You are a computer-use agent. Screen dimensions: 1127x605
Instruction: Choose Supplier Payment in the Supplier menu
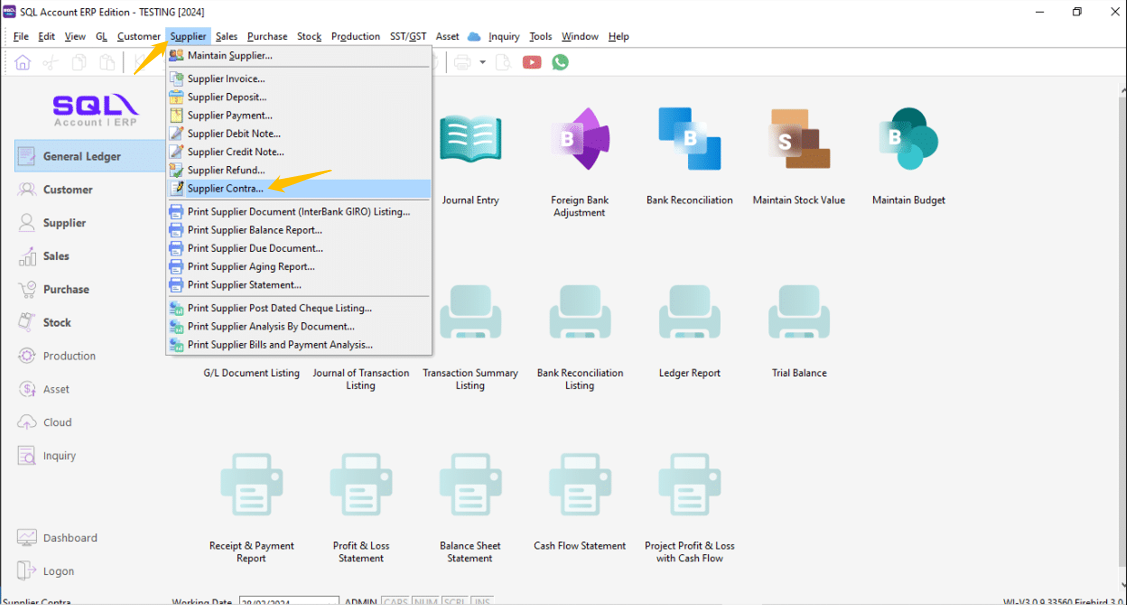click(x=230, y=115)
